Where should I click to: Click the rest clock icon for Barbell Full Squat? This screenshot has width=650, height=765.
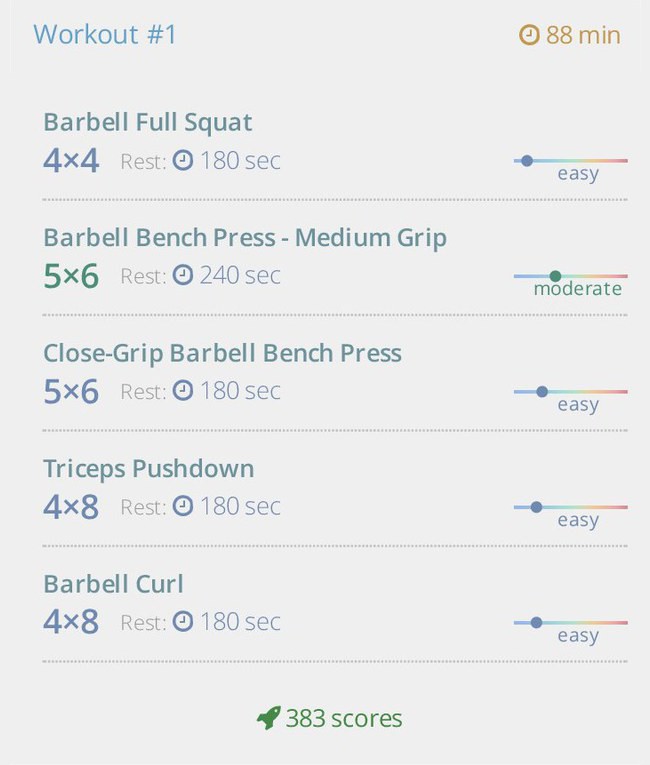183,160
